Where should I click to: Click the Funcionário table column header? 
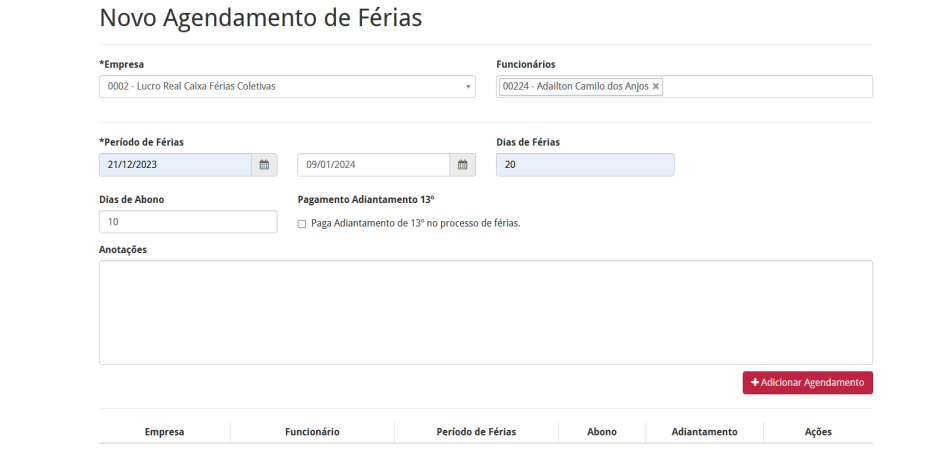click(x=312, y=432)
